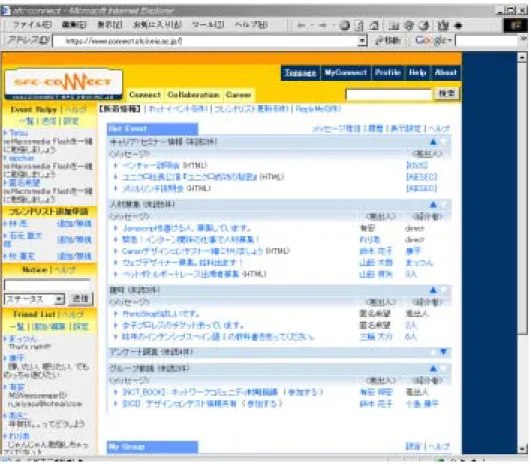The image size is (531, 464).
Task: Click 送信 button in Notice panel
Action: click(x=80, y=299)
